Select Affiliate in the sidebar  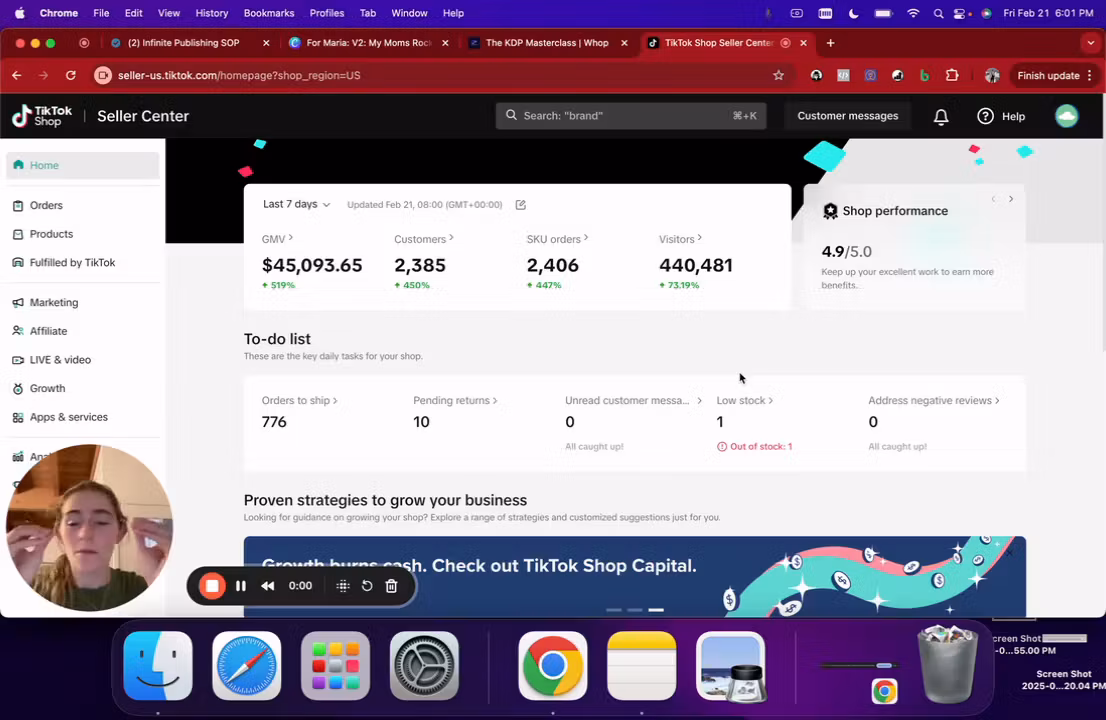[x=48, y=331]
